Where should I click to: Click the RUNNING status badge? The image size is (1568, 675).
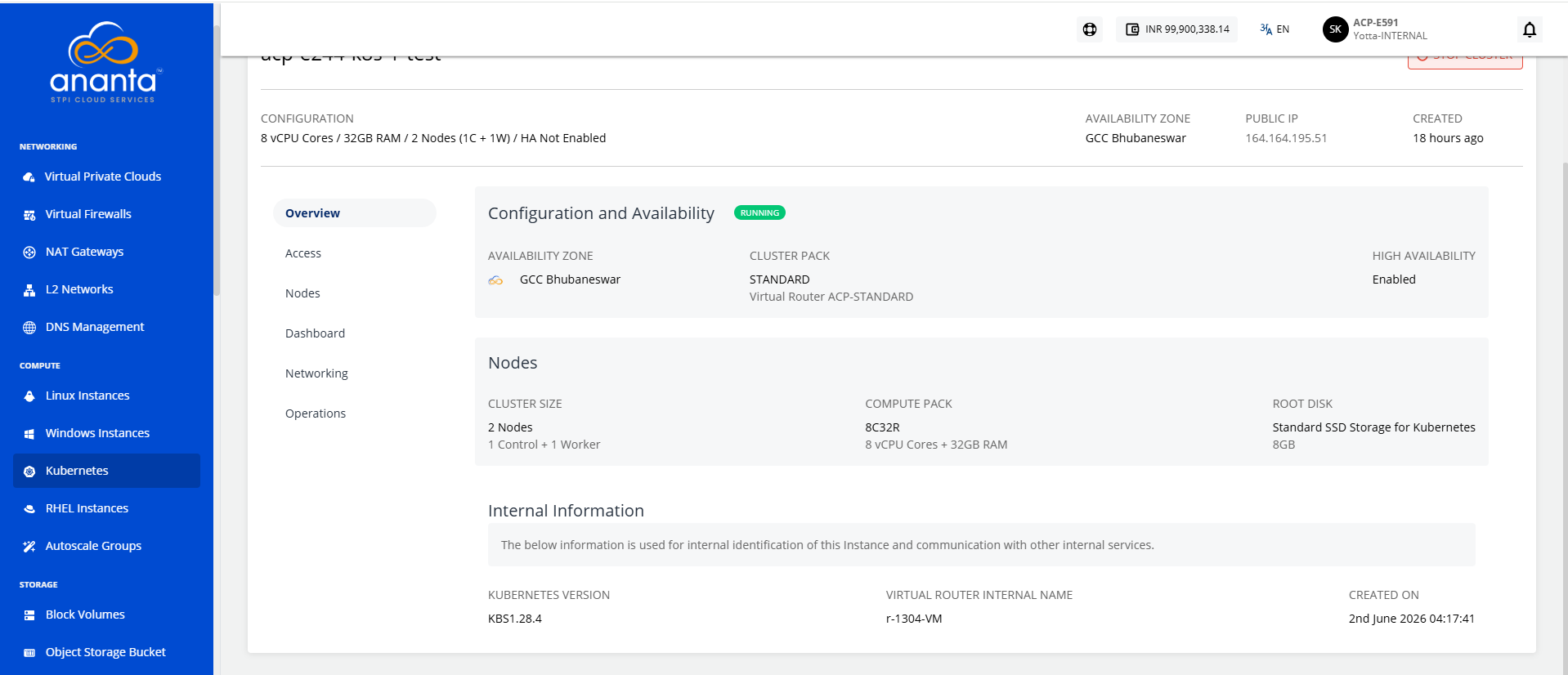pos(759,213)
